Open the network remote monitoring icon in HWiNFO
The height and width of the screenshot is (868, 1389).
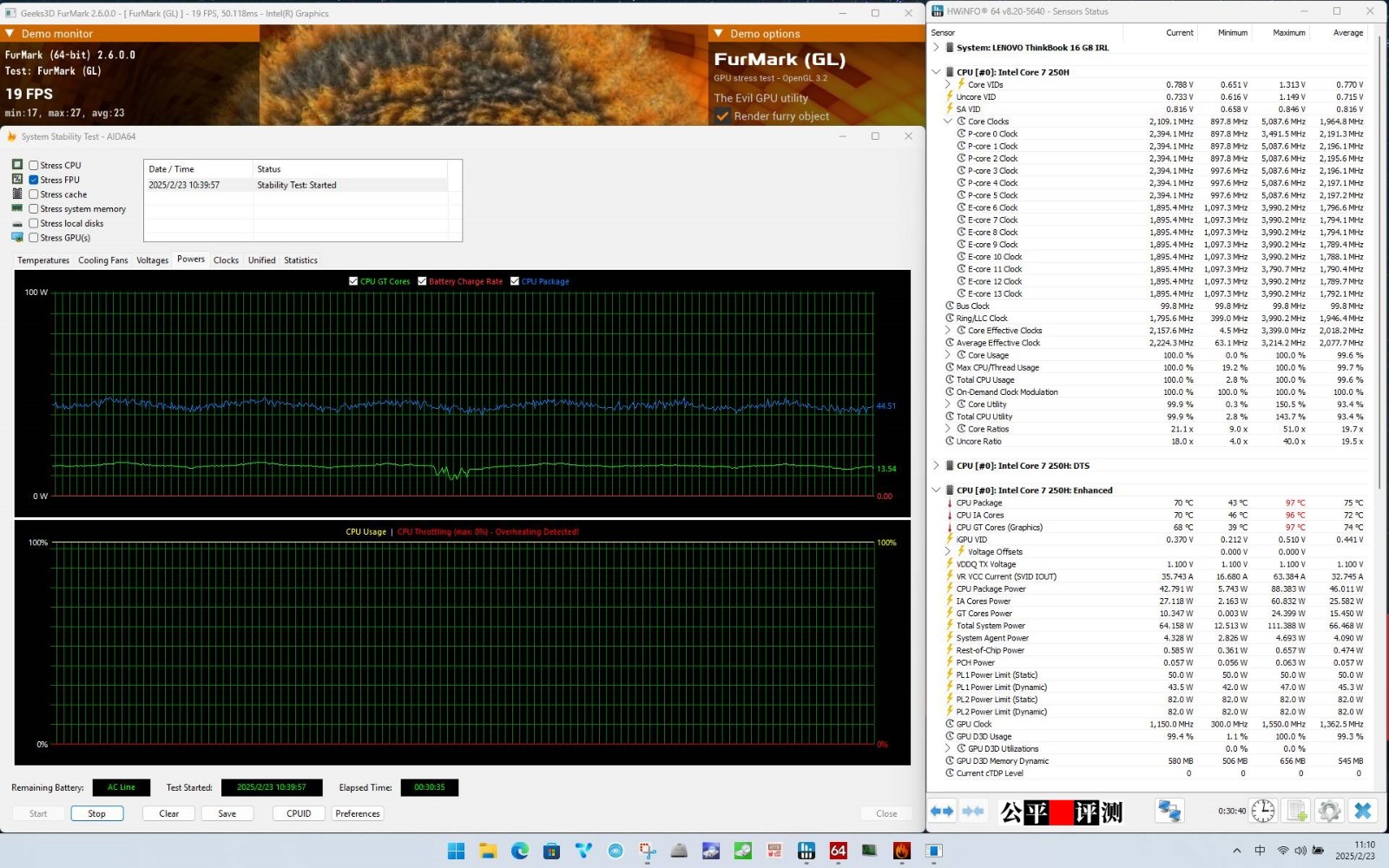click(x=1169, y=811)
